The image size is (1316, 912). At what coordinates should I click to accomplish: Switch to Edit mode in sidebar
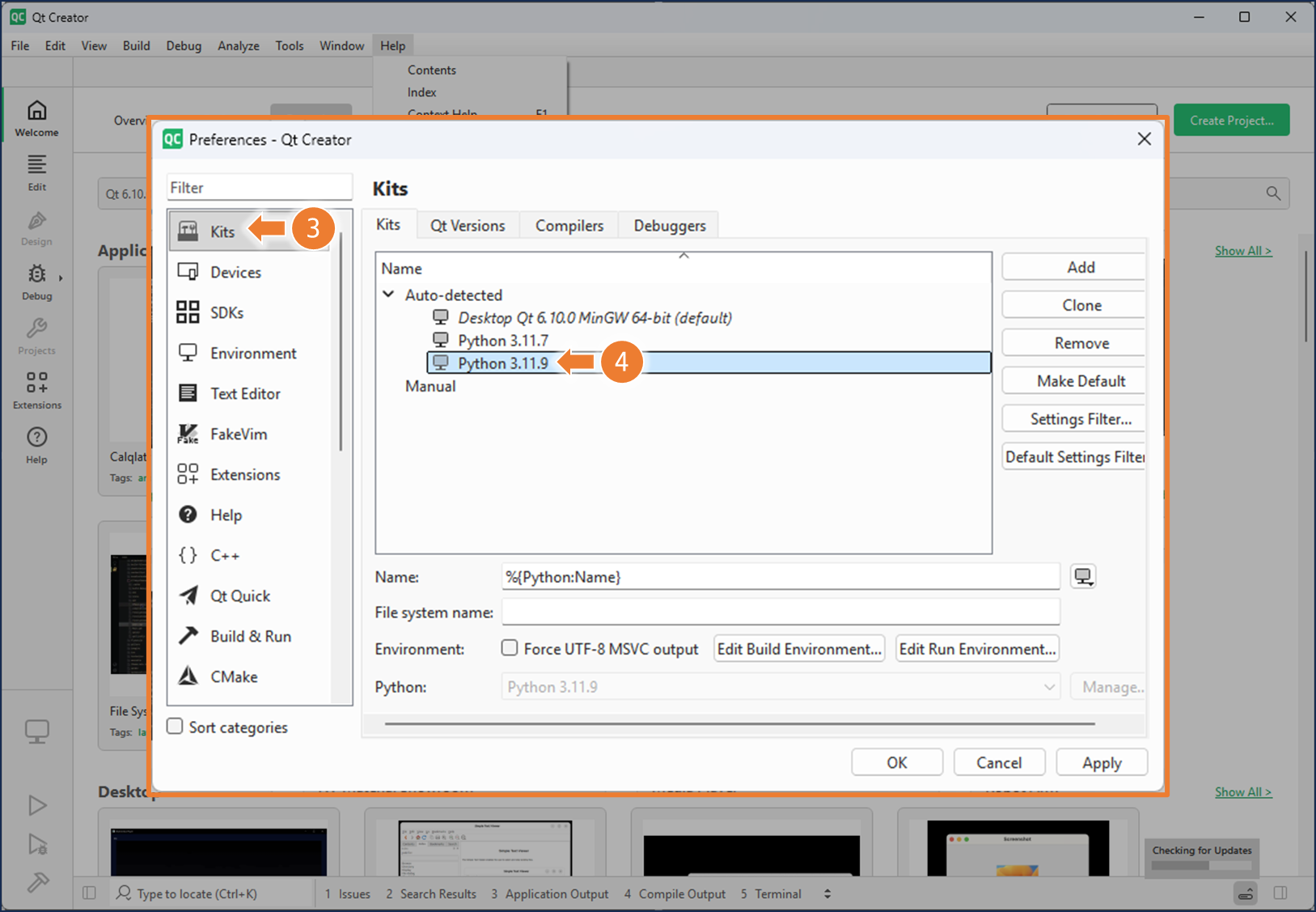coord(36,172)
